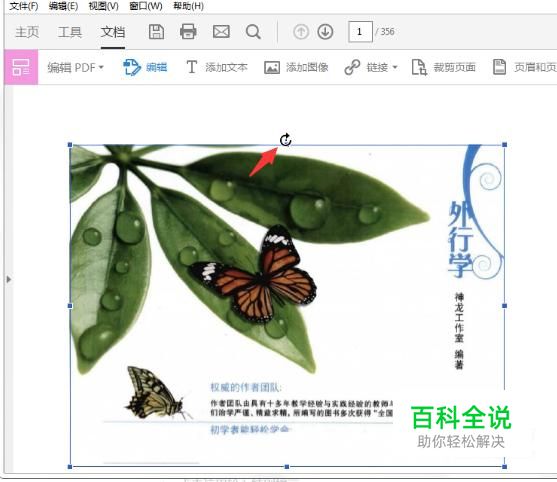Click the save floppy disk icon
Image resolution: width=557 pixels, height=482 pixels.
coord(156,32)
